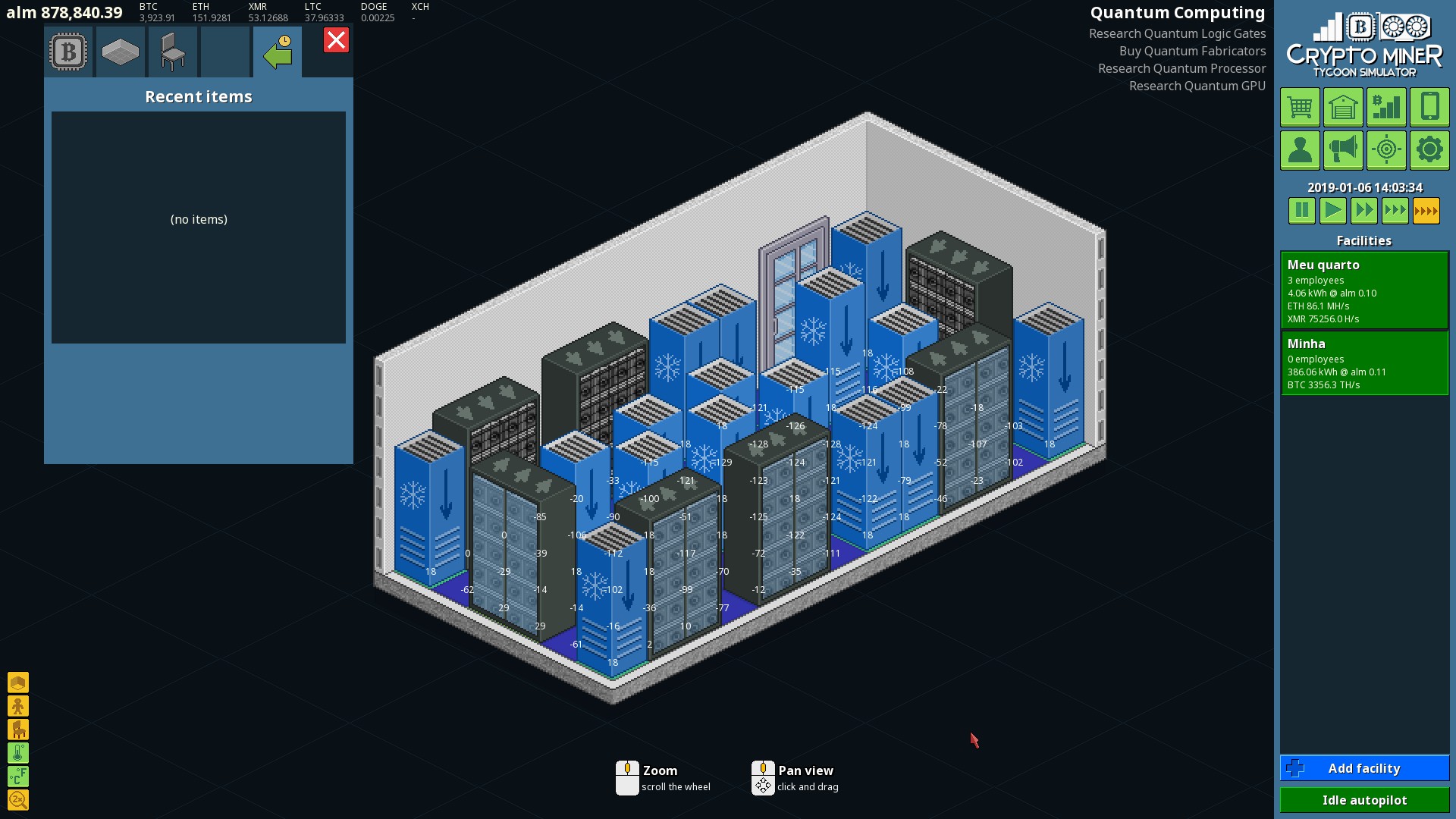
Task: Open the smartphone icon
Action: [x=1429, y=107]
